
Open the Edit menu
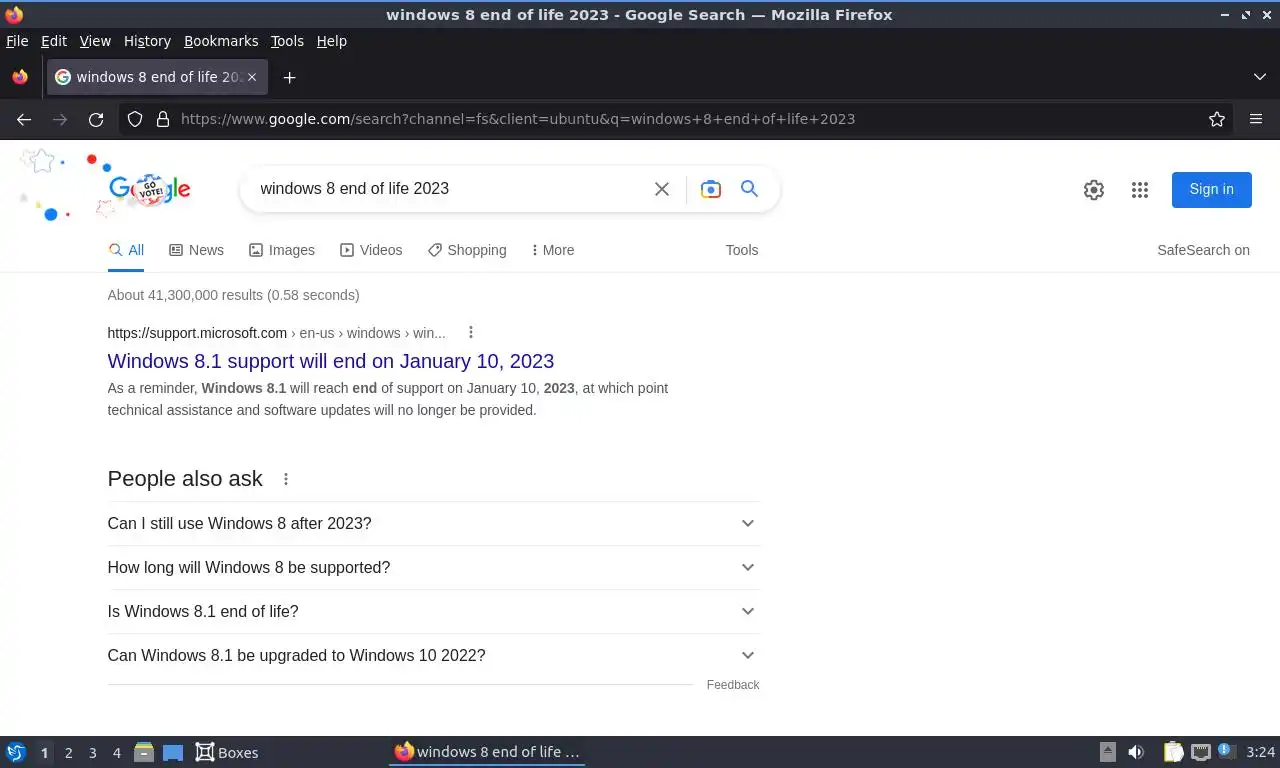coord(54,41)
